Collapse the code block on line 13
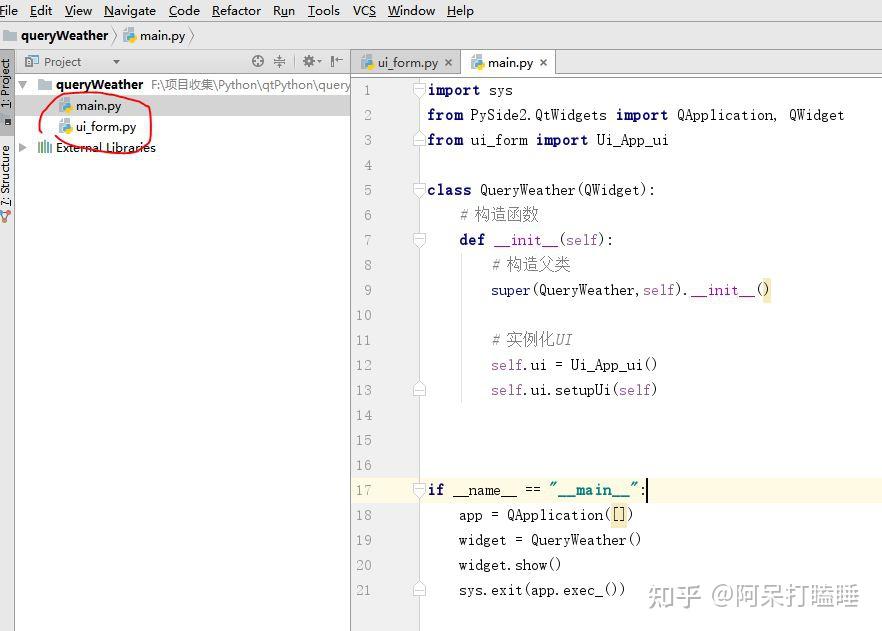 point(419,390)
